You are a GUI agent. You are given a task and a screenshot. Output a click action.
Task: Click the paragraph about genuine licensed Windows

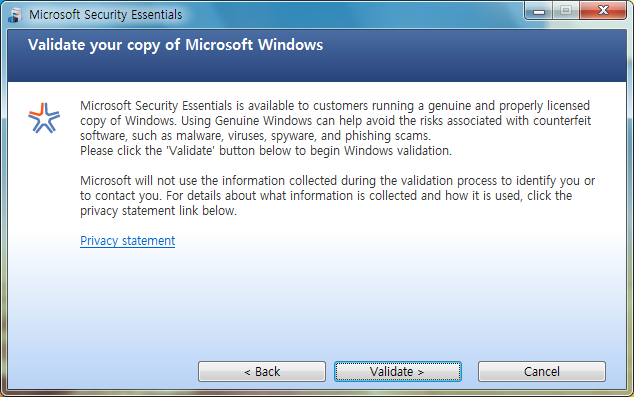click(336, 120)
